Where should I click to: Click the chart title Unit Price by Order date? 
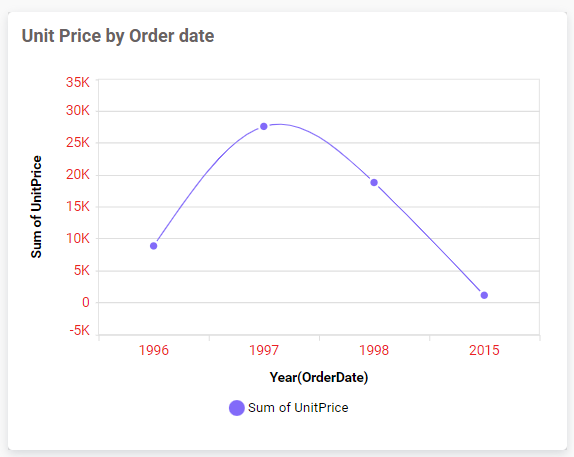(118, 36)
